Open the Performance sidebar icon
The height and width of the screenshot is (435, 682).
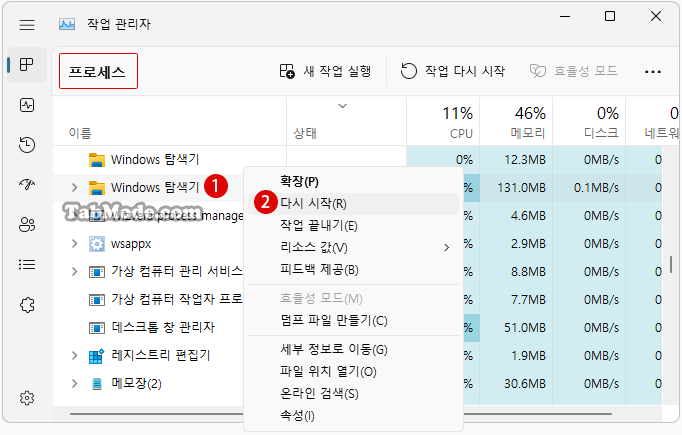coord(27,105)
